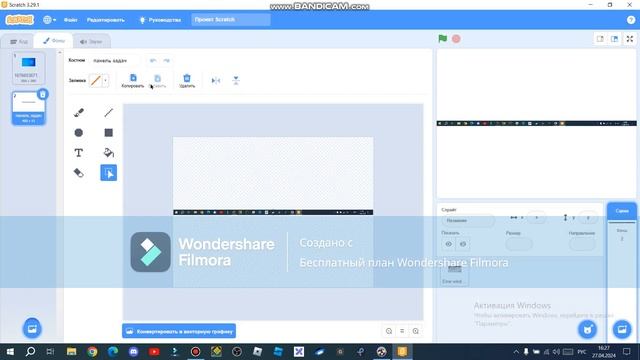Select the Brush tool
Screen dimensions: 640x360
coord(79,112)
